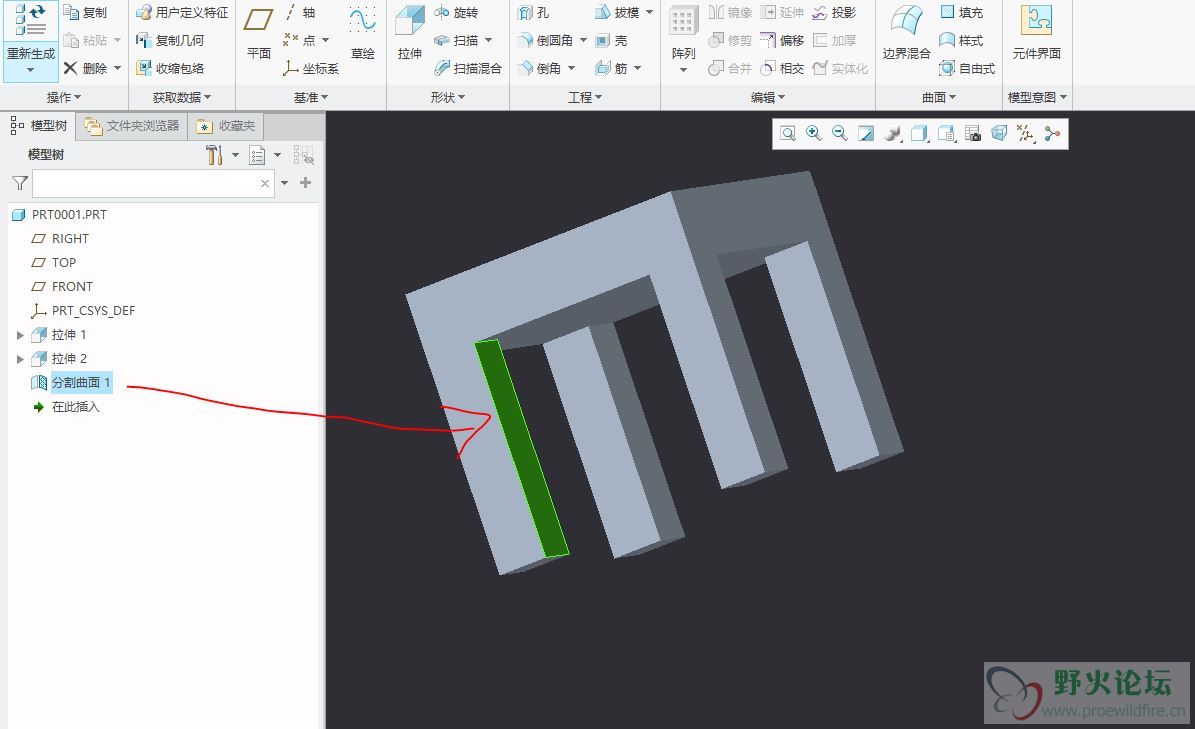
Task: Select the Revolve (旋转) tool
Action: click(456, 13)
